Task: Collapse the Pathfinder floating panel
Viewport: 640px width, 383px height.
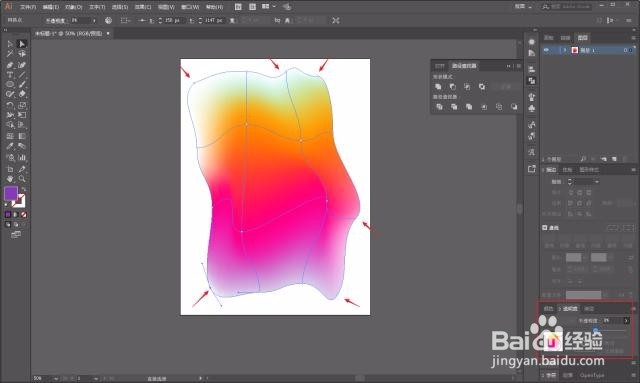Action: pyautogui.click(x=509, y=66)
